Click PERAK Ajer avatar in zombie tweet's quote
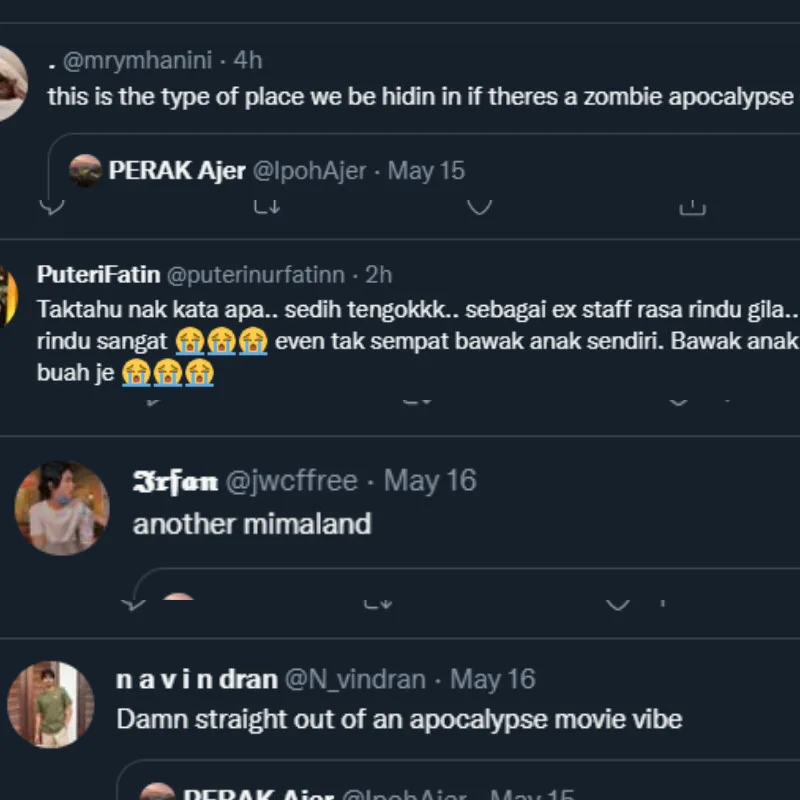Screen dimensions: 800x800 pos(85,170)
